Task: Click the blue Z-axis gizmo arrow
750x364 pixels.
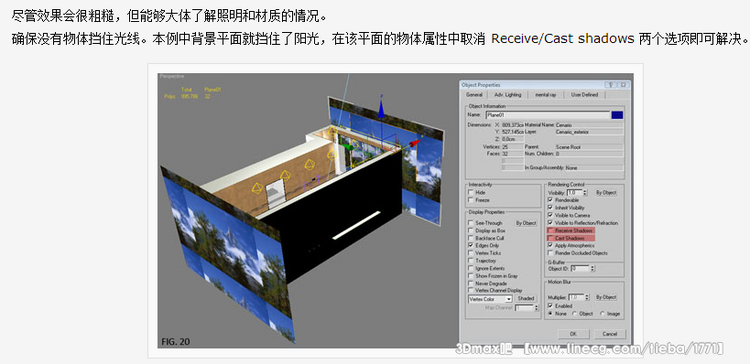Action: (x=381, y=109)
